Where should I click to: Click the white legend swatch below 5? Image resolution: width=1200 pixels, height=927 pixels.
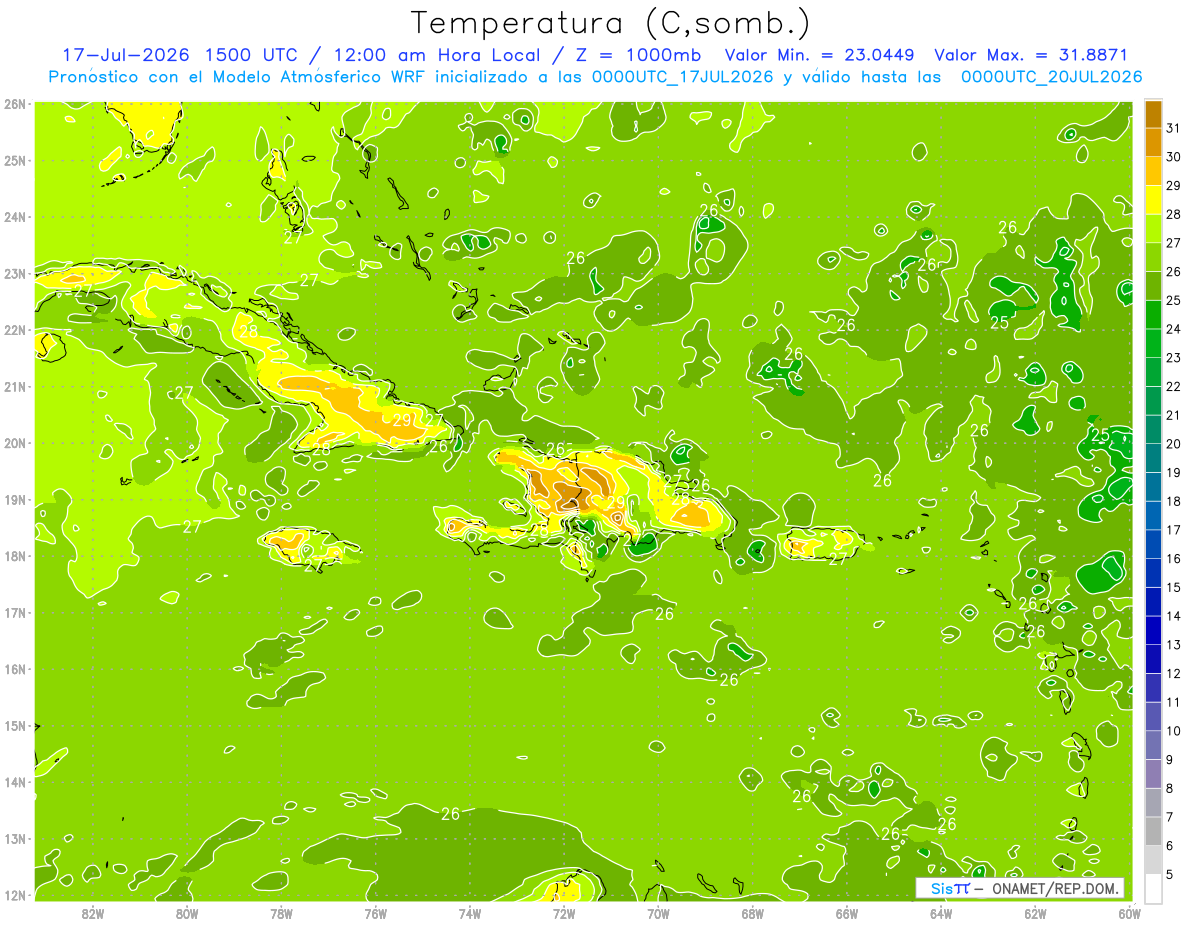click(x=1154, y=888)
